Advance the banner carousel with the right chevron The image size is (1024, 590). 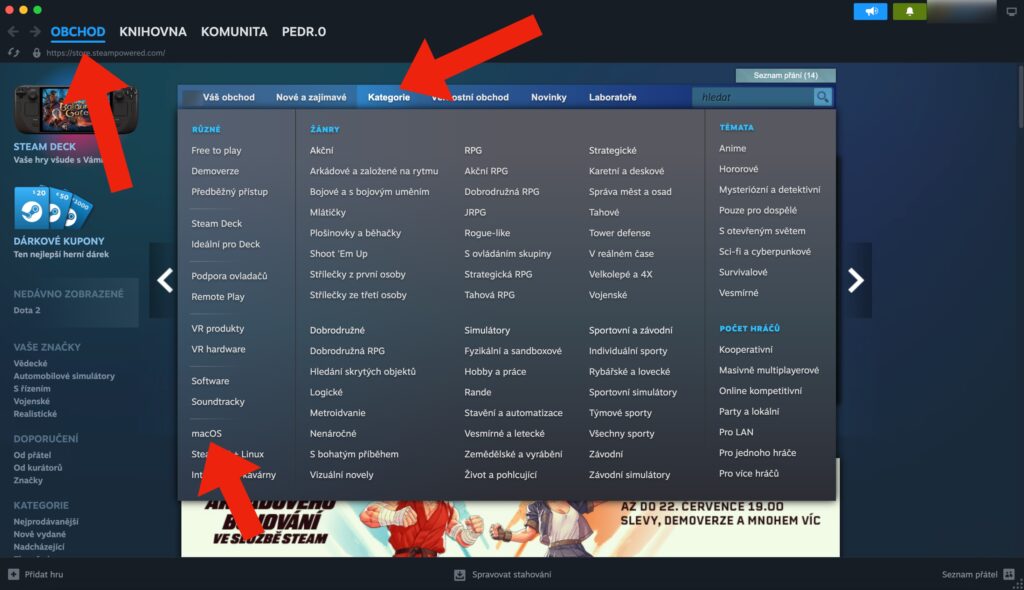pyautogui.click(x=855, y=280)
